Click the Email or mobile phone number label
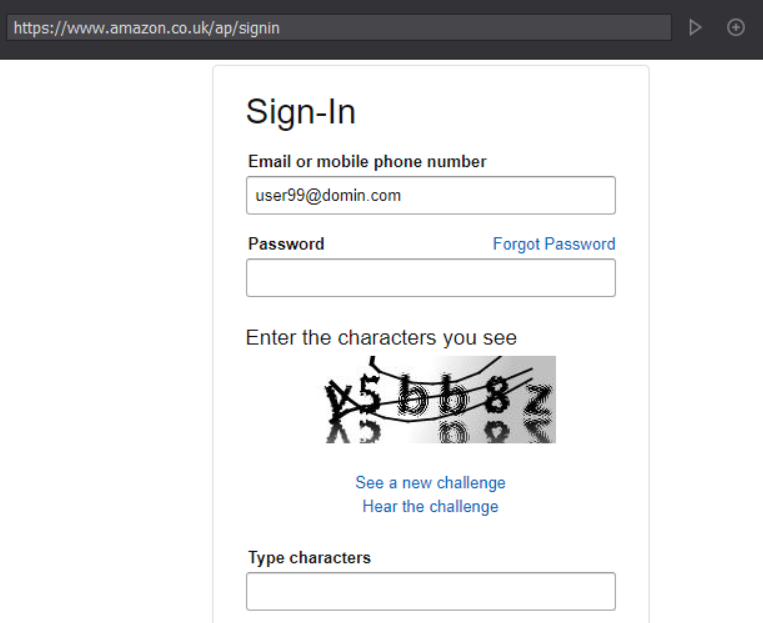This screenshot has height=623, width=763. point(367,162)
